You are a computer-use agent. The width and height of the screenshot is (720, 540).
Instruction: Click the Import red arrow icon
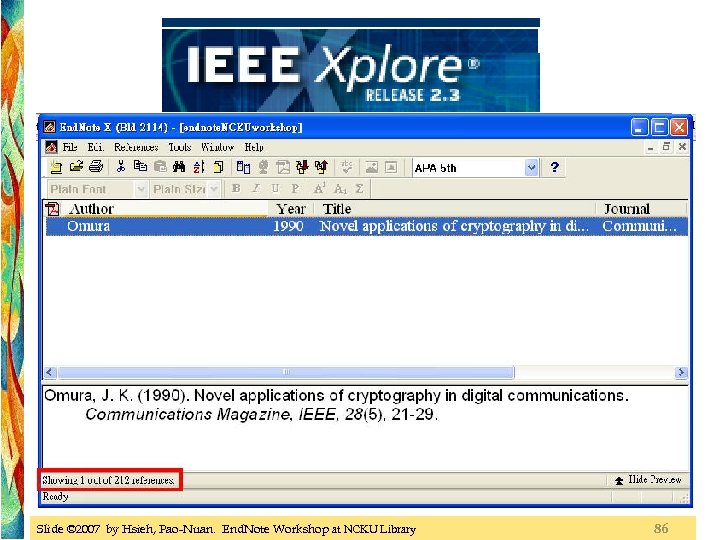[x=302, y=167]
